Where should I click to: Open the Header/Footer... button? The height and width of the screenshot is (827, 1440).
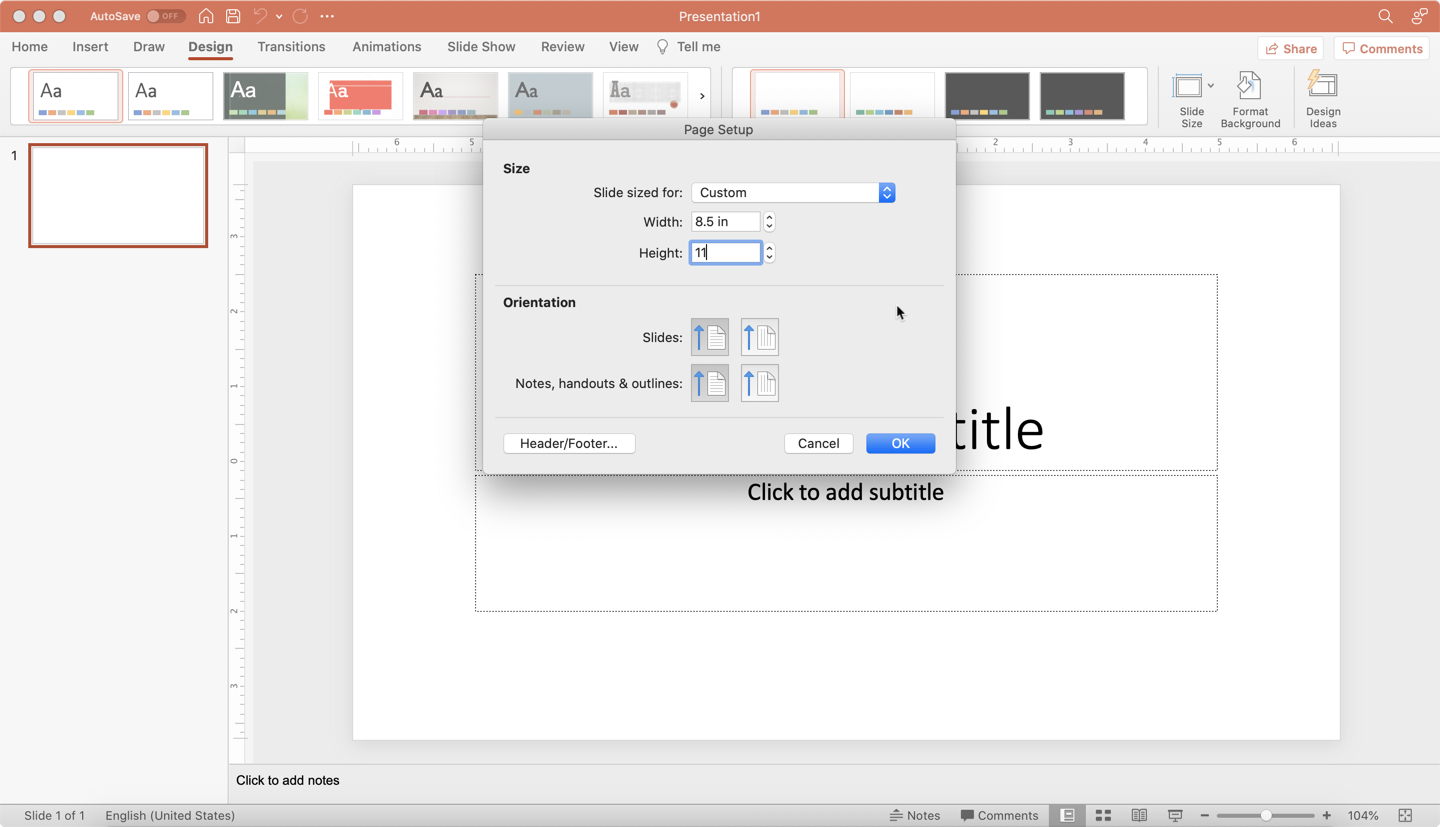coord(569,443)
